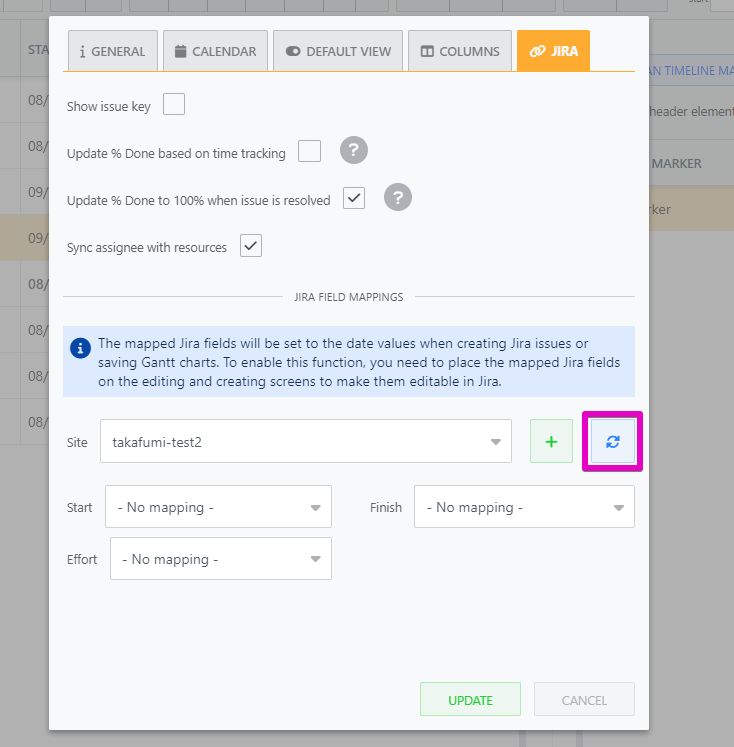
Task: Enable the Show issue key checkbox
Action: coord(174,105)
